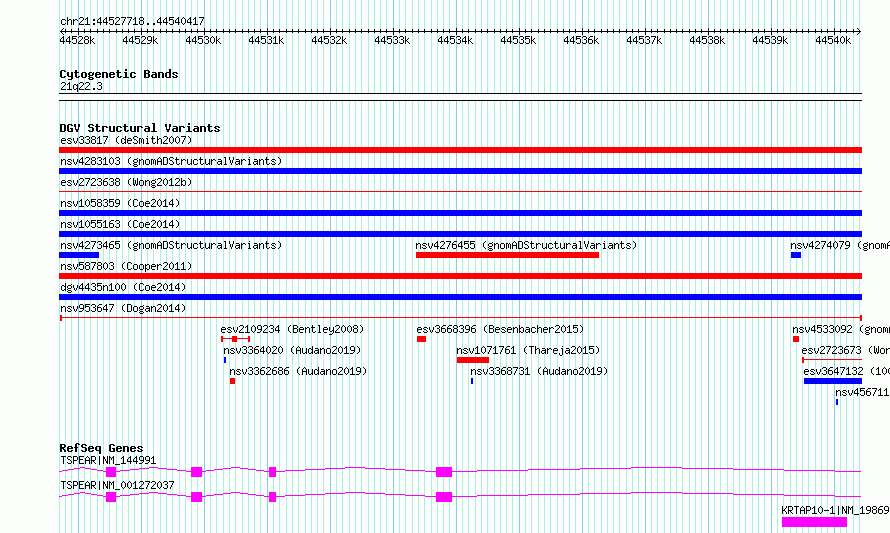Select the RefSeq Genes track heading
This screenshot has height=533, width=890.
click(x=101, y=448)
